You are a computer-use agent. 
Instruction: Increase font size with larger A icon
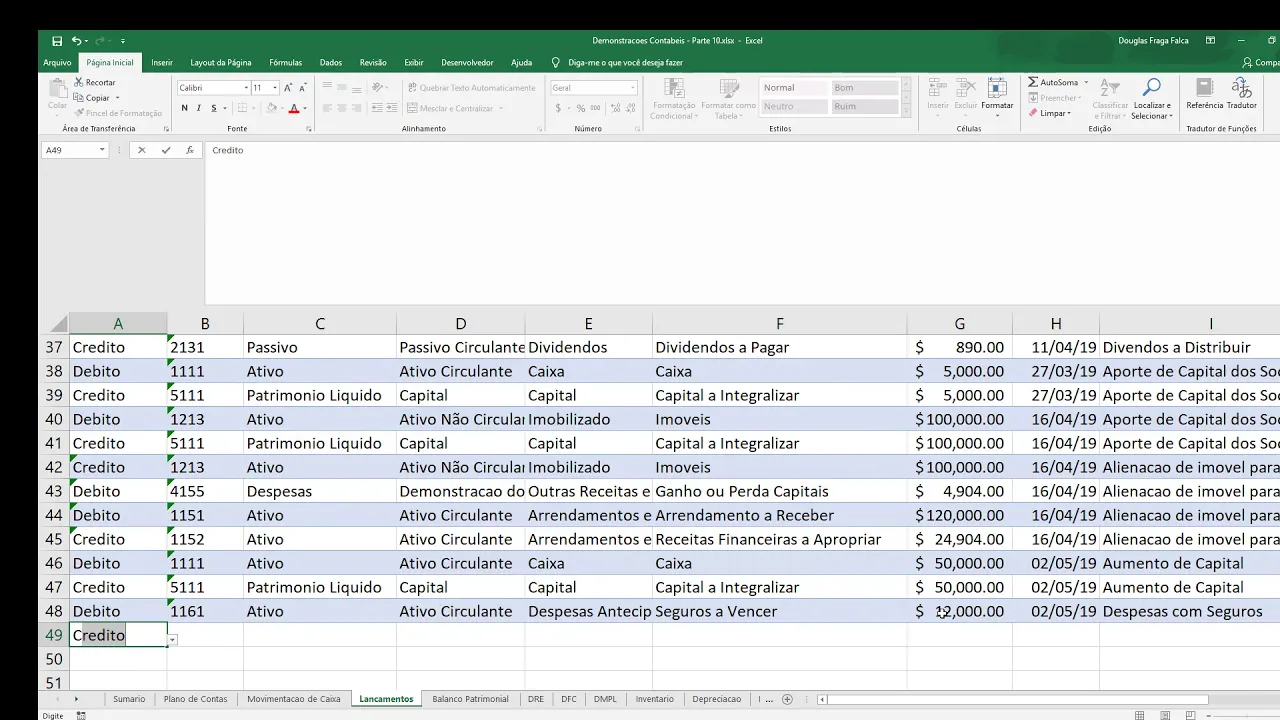[288, 88]
